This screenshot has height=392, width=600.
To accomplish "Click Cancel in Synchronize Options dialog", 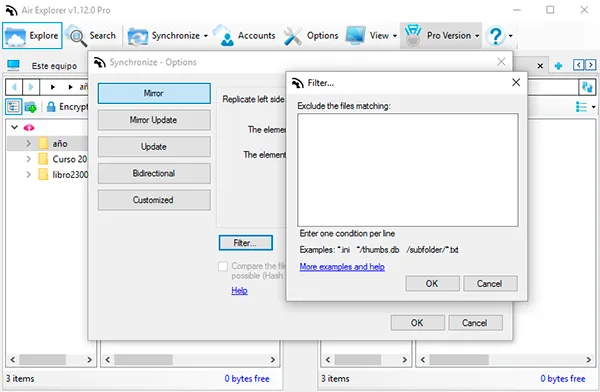I will pos(475,323).
